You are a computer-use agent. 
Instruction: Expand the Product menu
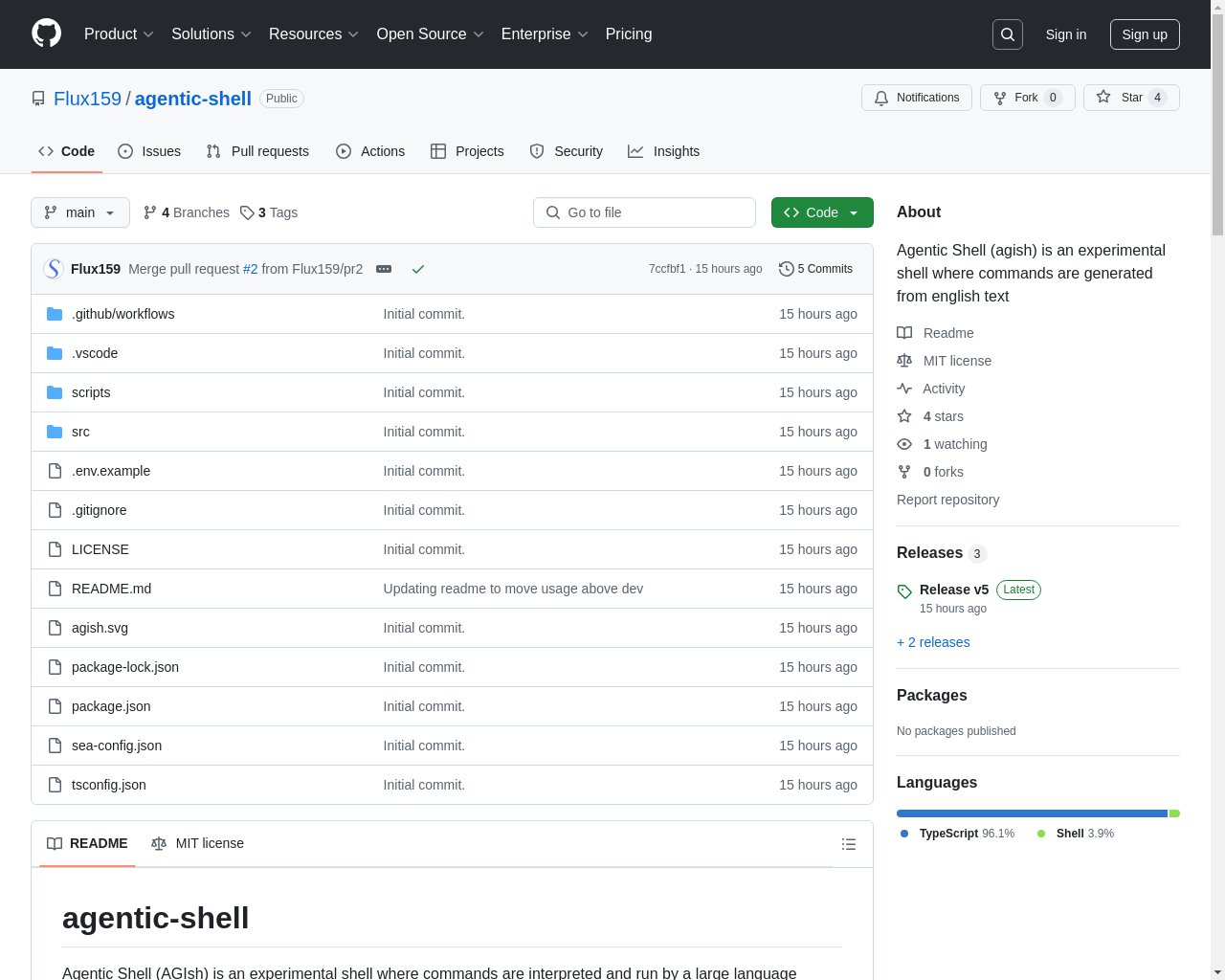point(119,34)
